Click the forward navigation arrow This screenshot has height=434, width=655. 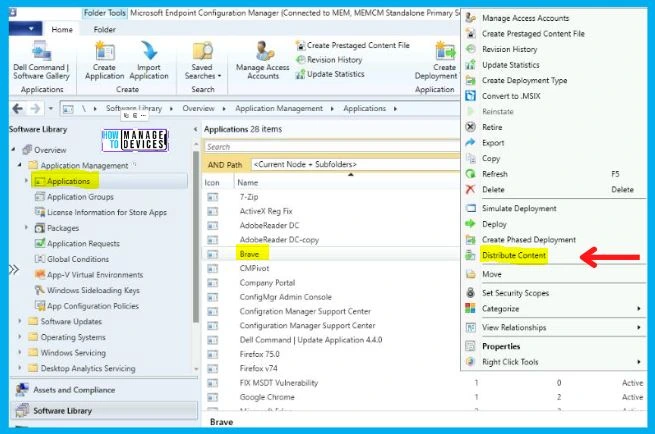coord(36,109)
